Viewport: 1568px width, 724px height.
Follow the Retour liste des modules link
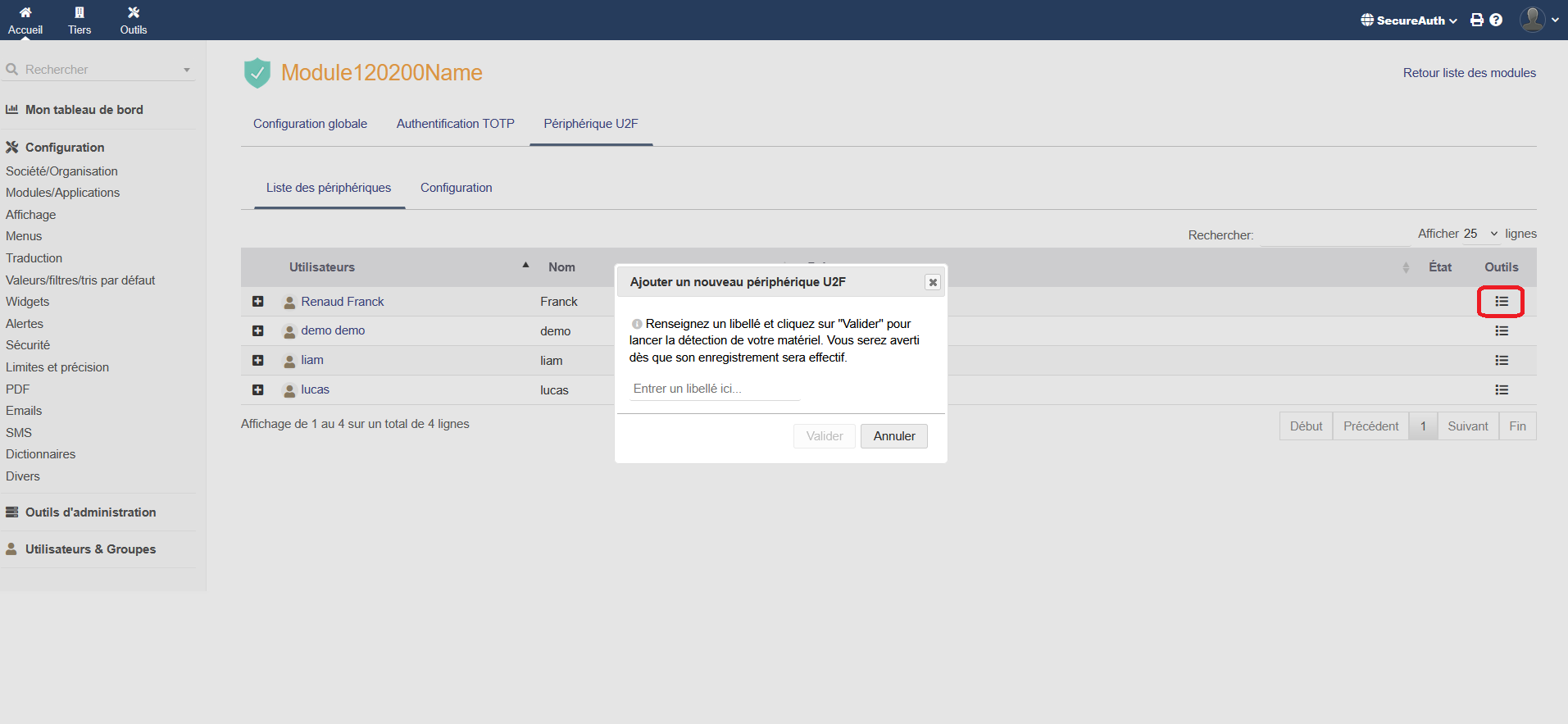pyautogui.click(x=1469, y=73)
